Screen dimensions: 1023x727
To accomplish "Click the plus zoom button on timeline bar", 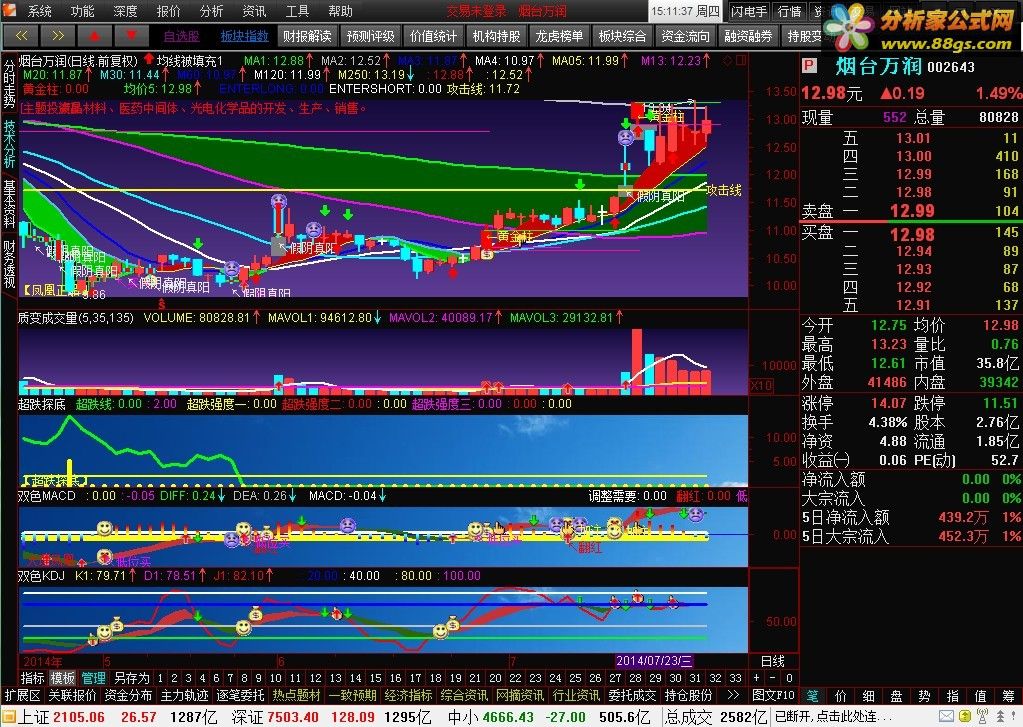I will click(x=756, y=678).
